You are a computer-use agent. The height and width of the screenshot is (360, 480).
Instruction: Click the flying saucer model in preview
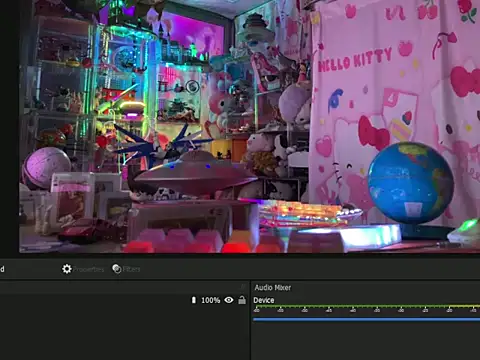pos(194,172)
